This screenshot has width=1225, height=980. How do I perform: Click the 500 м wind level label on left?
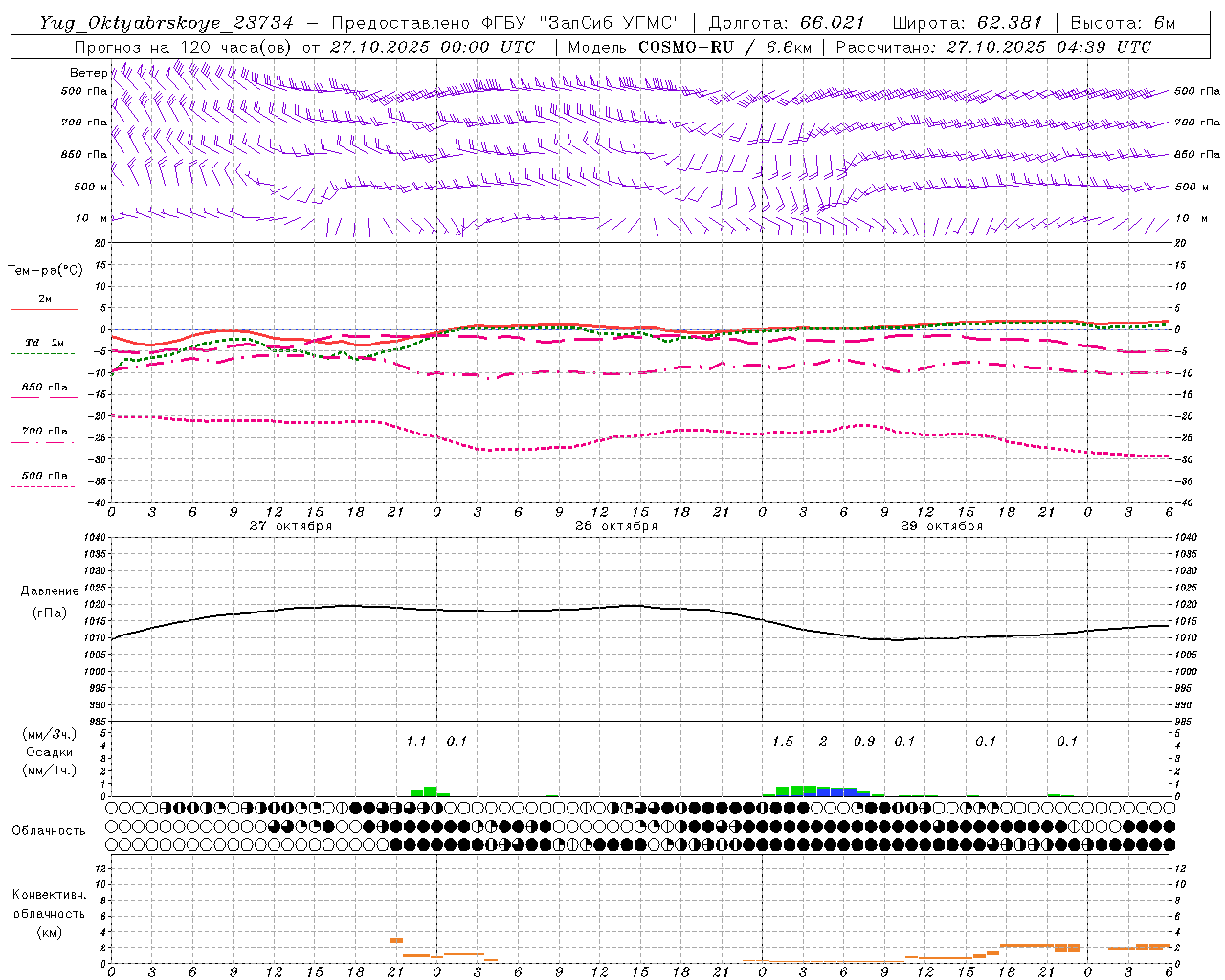coord(91,187)
